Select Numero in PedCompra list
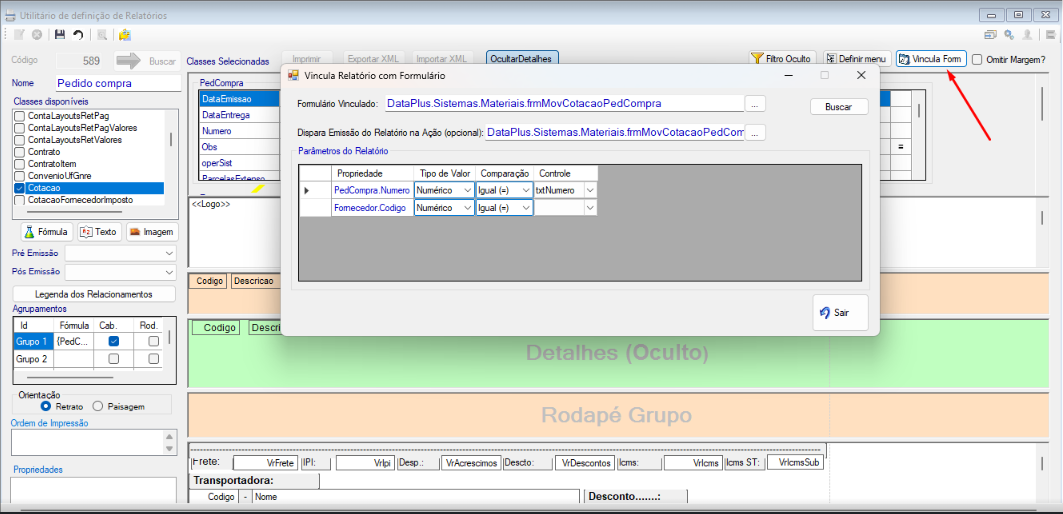1063x514 pixels. point(239,131)
